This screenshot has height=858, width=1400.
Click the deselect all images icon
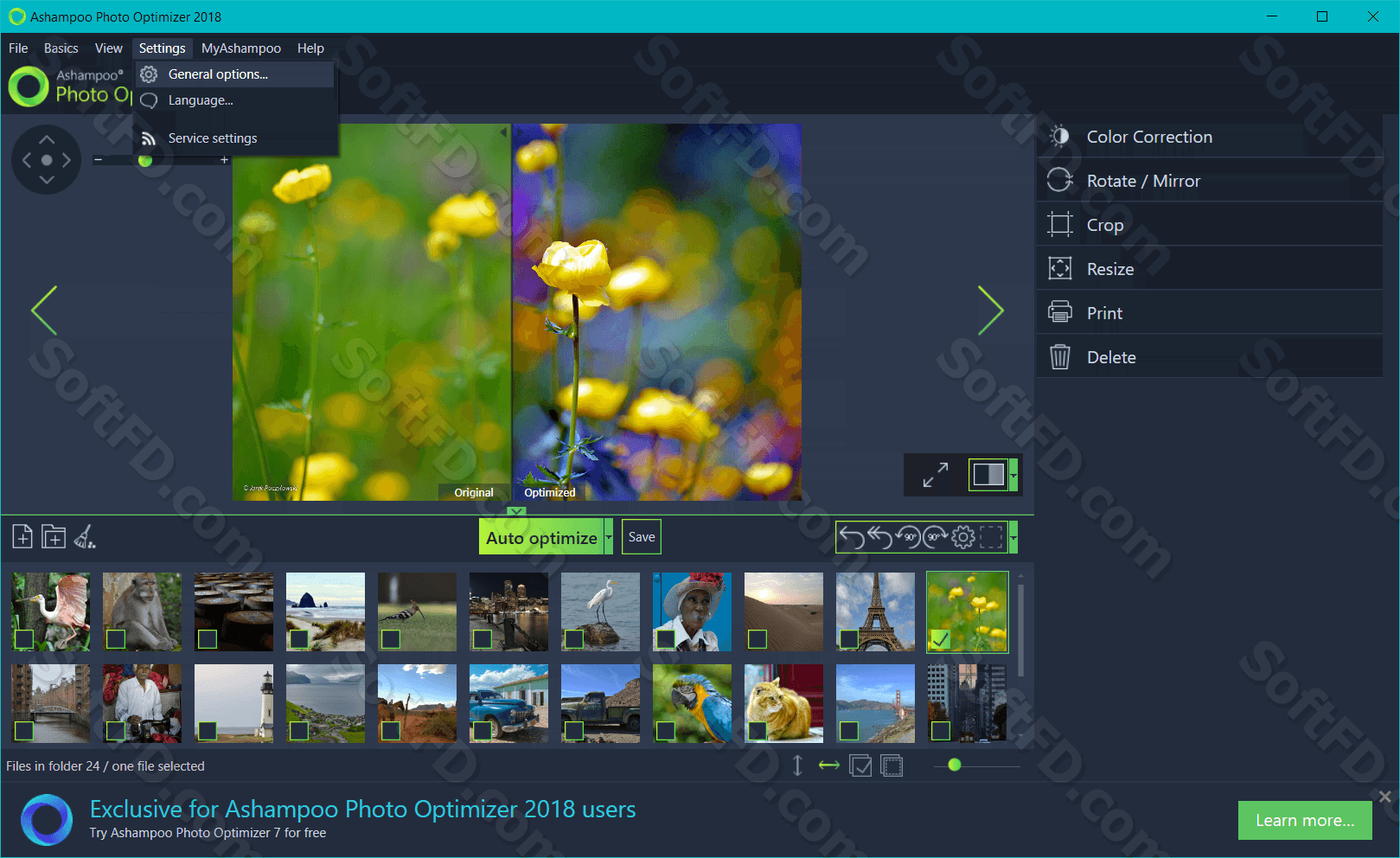[x=892, y=765]
